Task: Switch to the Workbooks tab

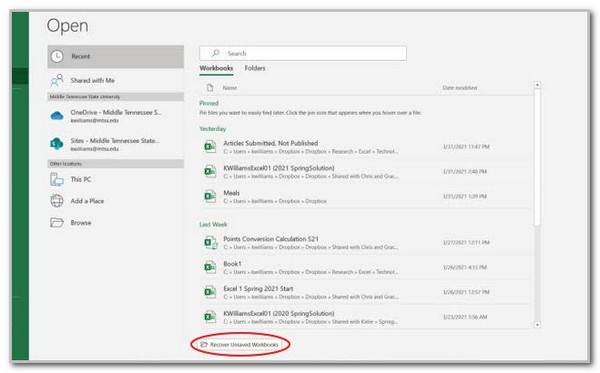Action: [216, 68]
